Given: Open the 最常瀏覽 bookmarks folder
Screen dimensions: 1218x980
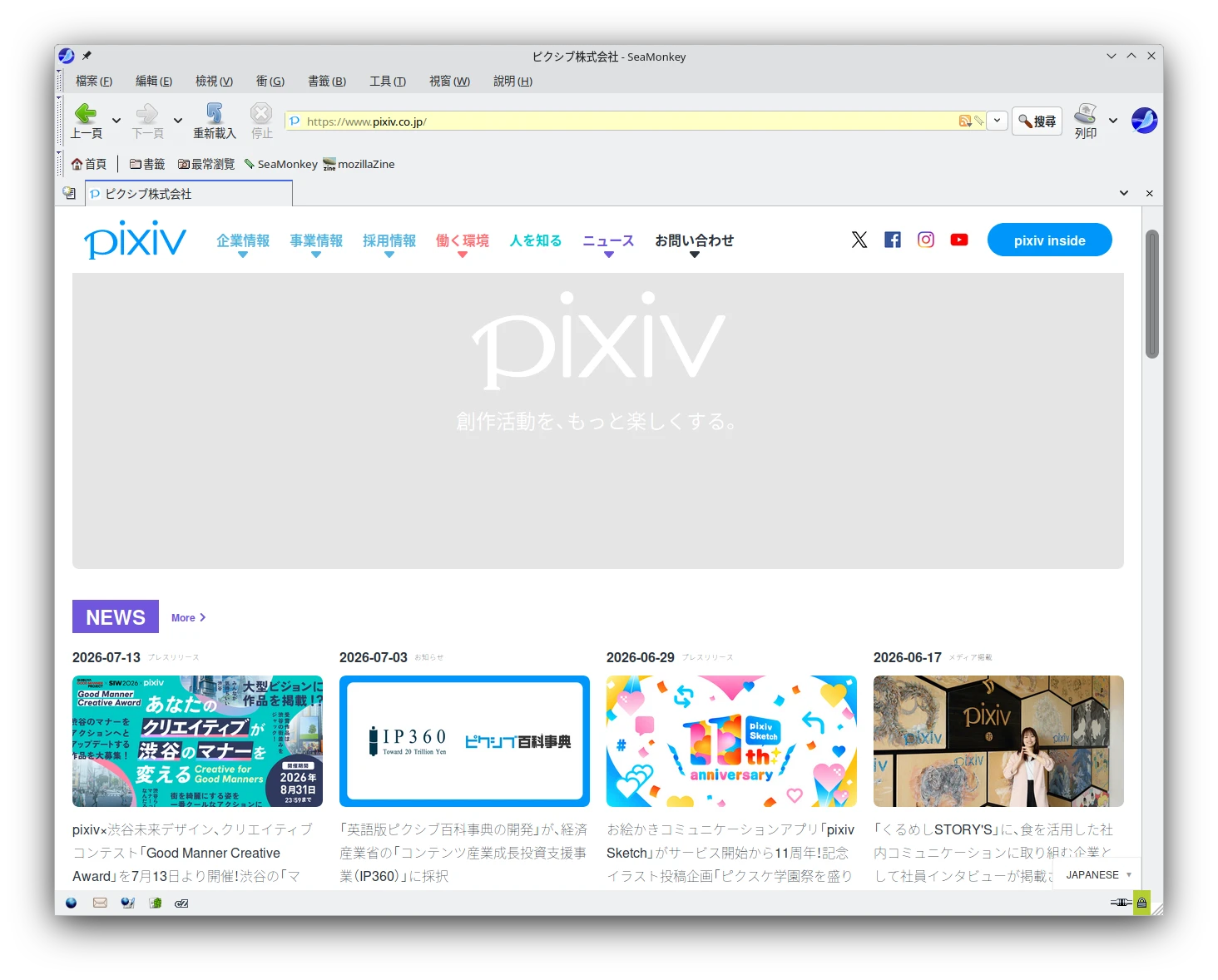Looking at the screenshot, I should [x=206, y=164].
